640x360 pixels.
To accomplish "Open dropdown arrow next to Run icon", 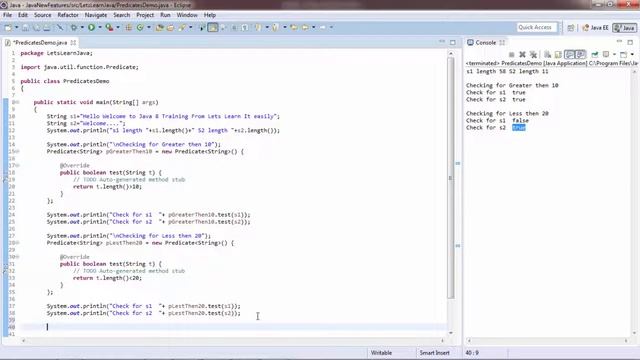I will 100,27.
